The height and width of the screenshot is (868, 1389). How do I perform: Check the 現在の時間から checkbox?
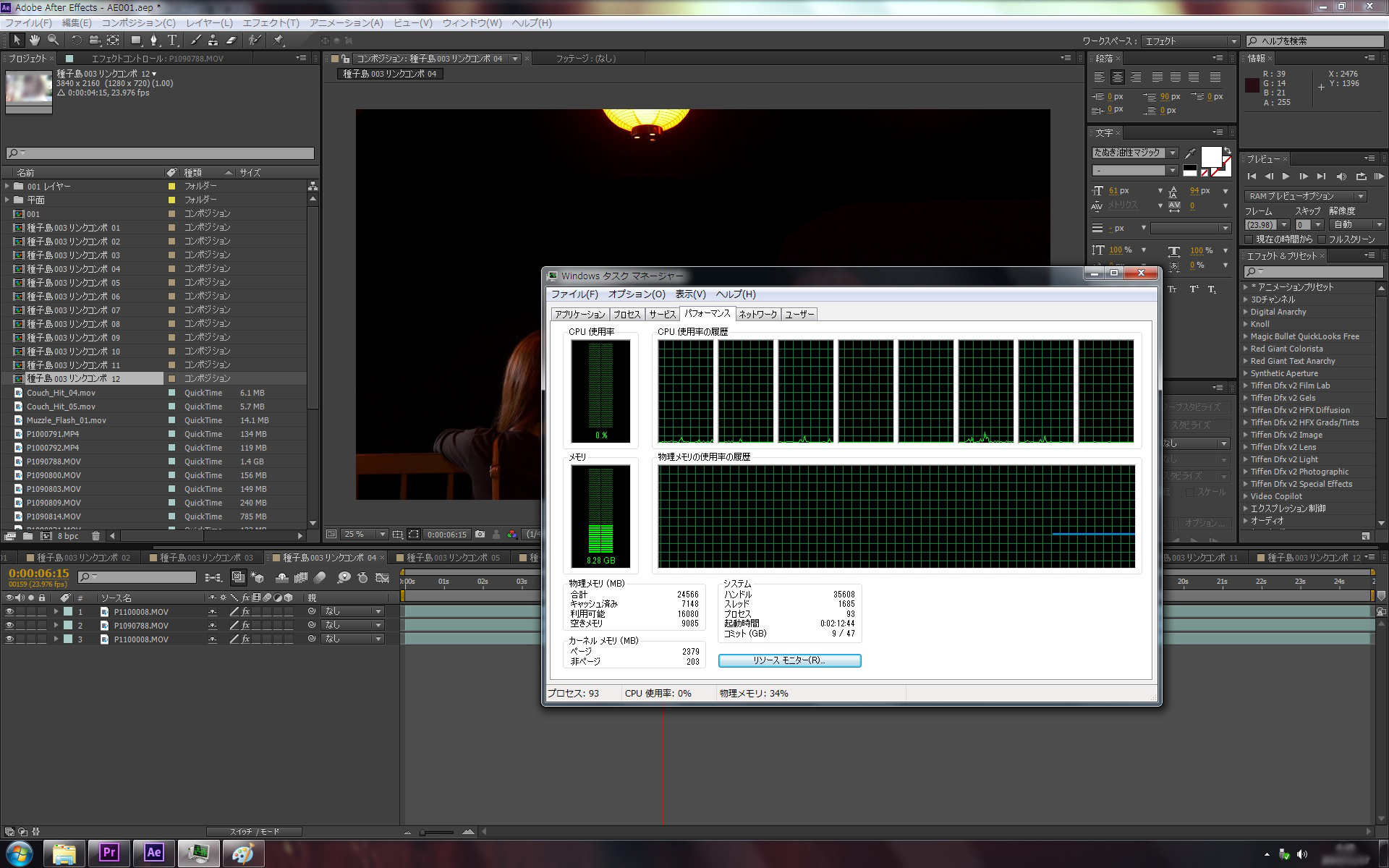click(x=1249, y=239)
